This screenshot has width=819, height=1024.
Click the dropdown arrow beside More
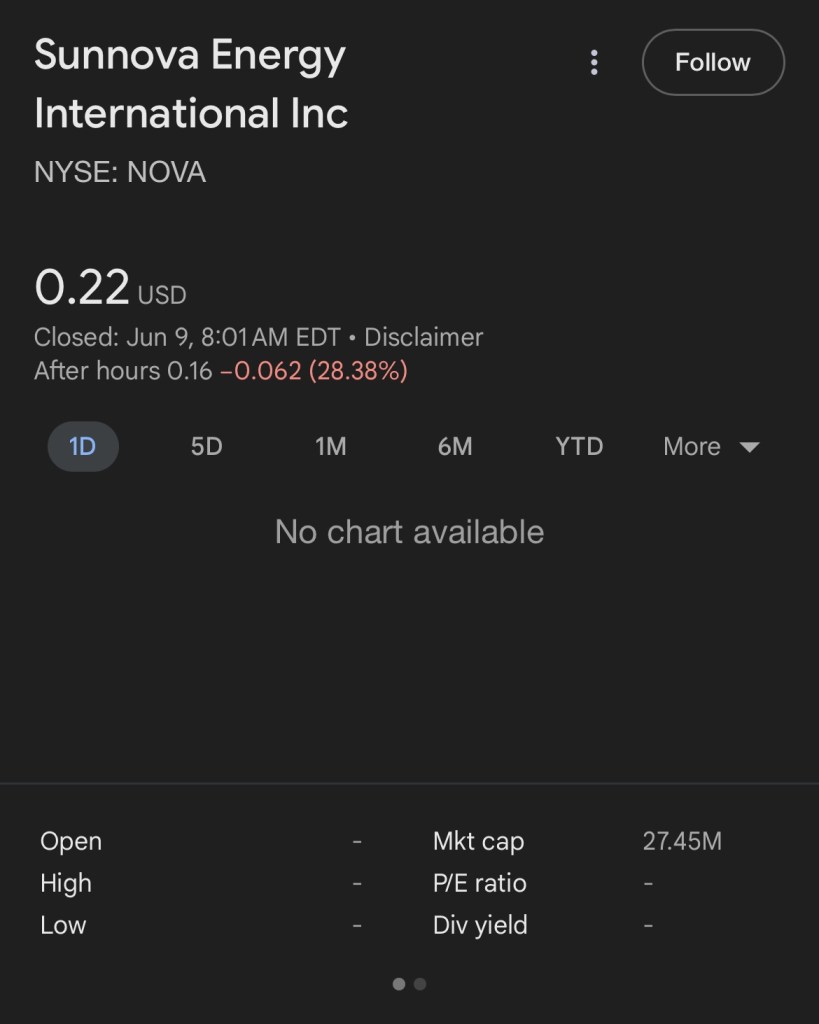tap(750, 447)
